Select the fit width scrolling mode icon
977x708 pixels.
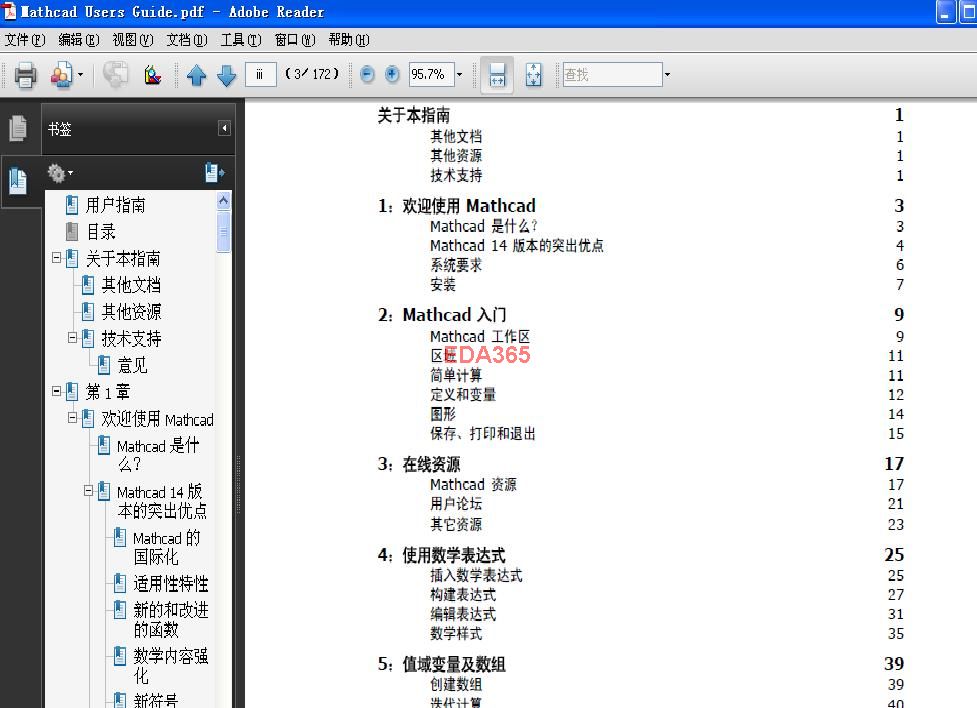point(497,75)
